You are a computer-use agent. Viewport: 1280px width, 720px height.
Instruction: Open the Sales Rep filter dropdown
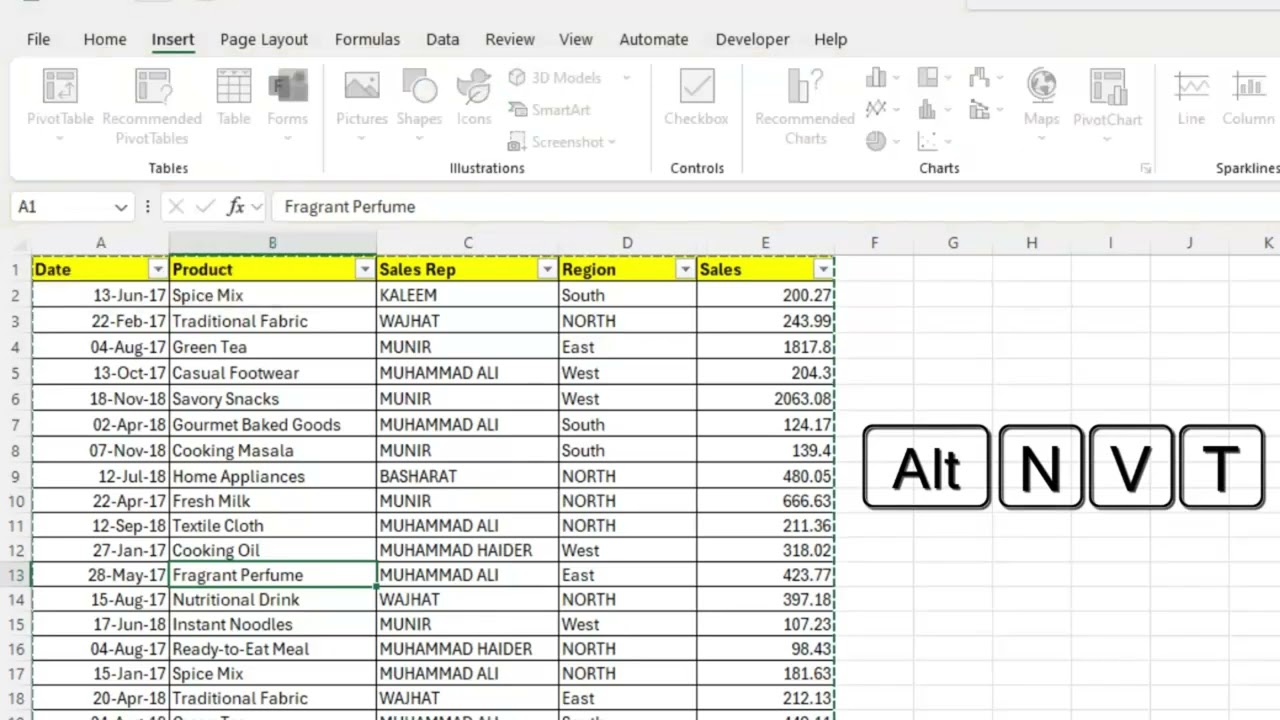(x=547, y=270)
